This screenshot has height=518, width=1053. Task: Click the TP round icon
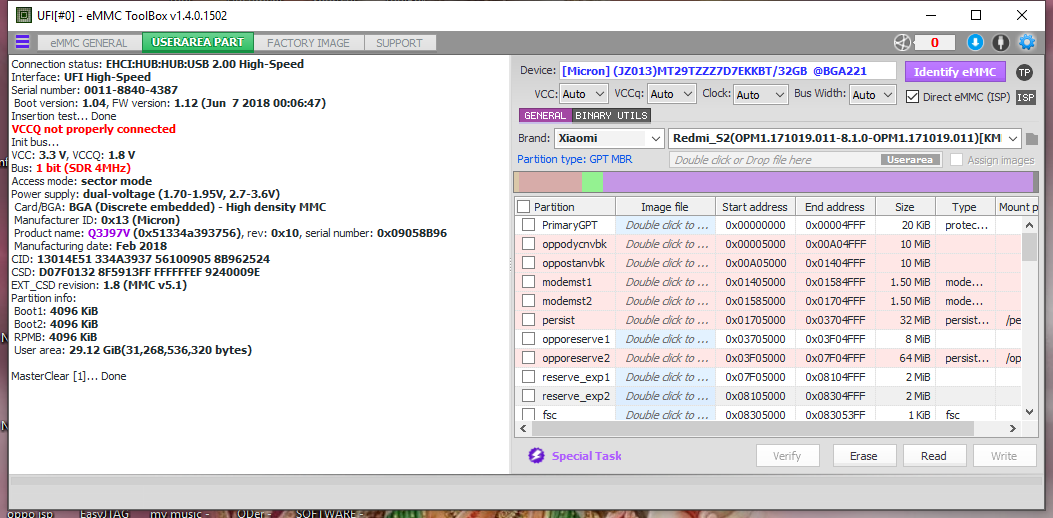tap(1024, 72)
